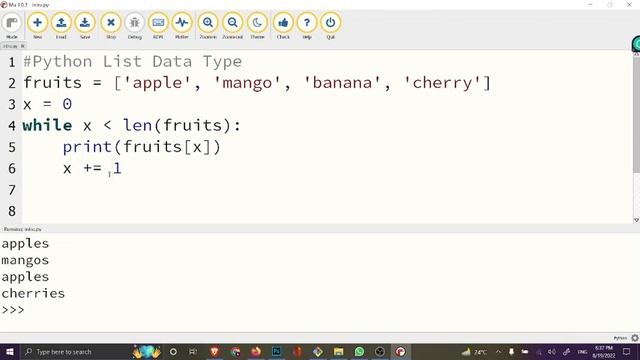Open Task View on the taskbar
The image size is (640, 360).
click(x=193, y=352)
